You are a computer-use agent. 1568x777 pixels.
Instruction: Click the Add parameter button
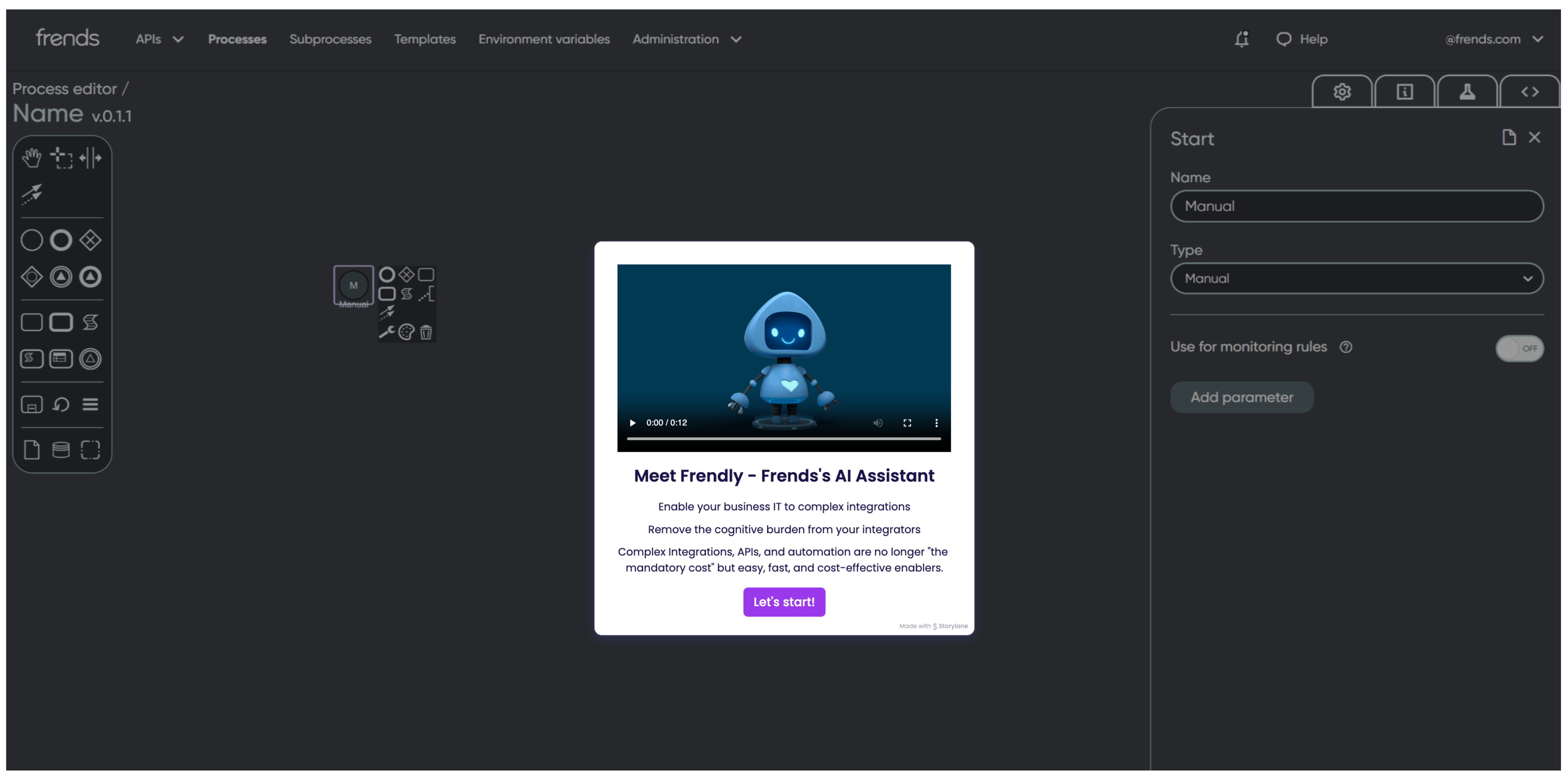[1242, 397]
